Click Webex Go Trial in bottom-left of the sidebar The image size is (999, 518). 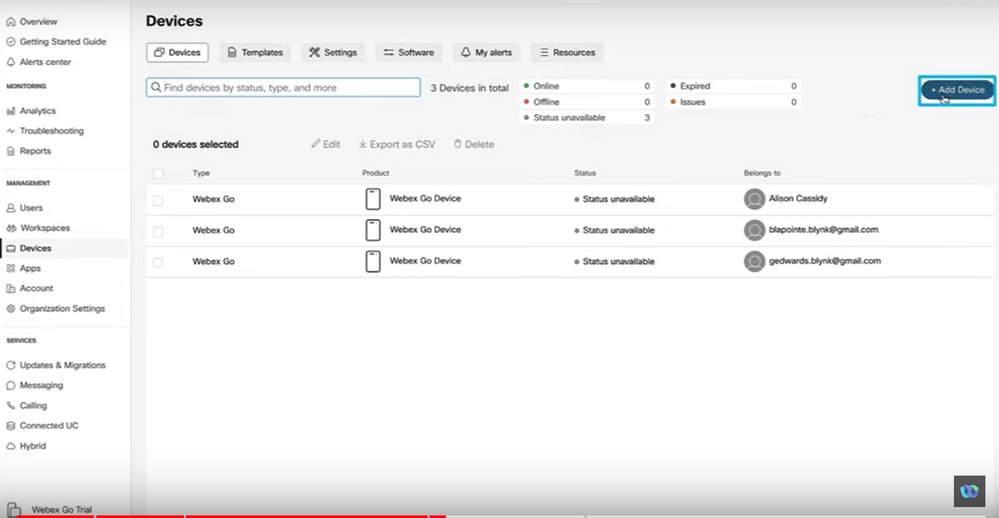51,509
